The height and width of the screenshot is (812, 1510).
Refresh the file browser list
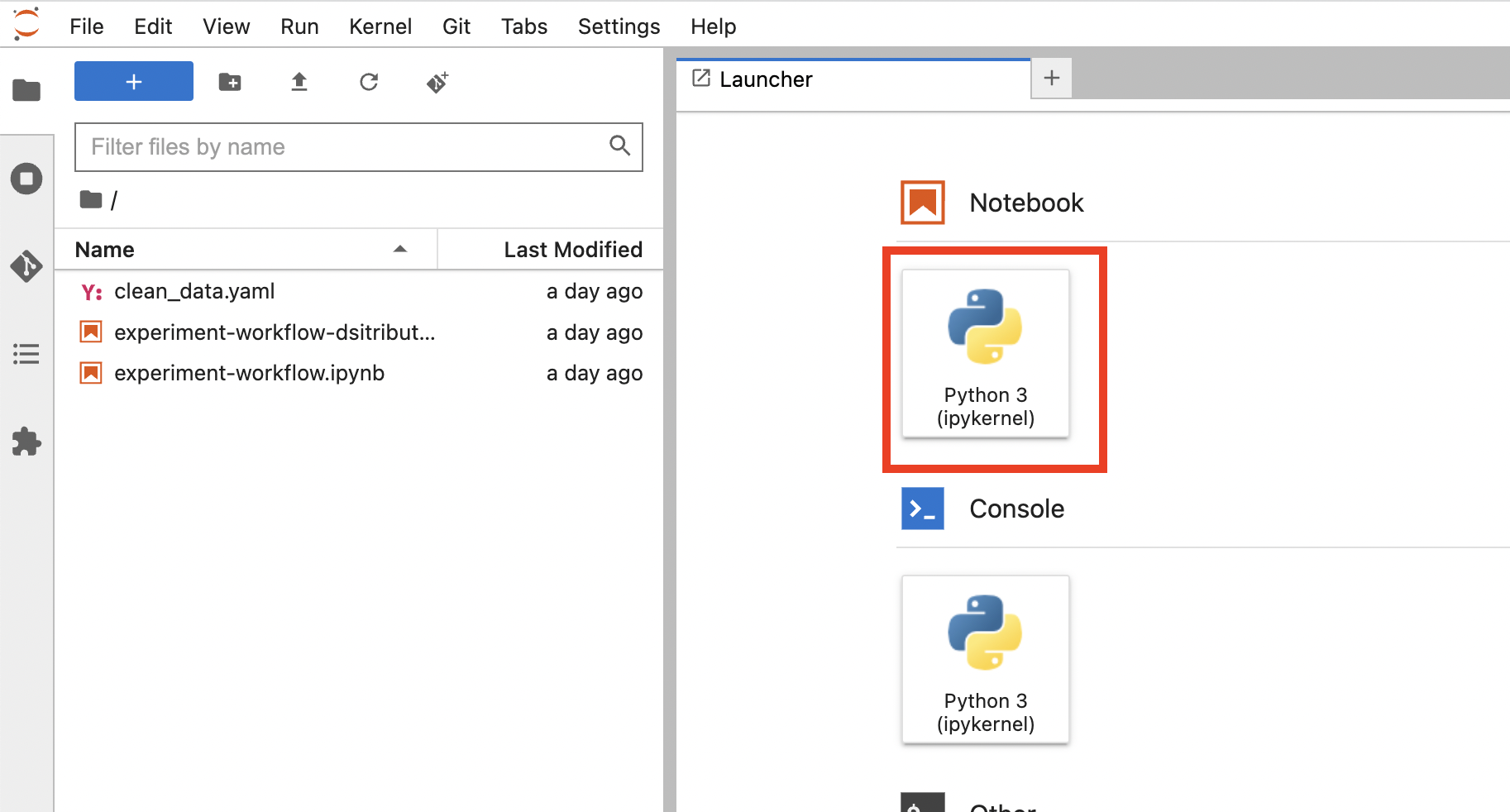tap(369, 82)
